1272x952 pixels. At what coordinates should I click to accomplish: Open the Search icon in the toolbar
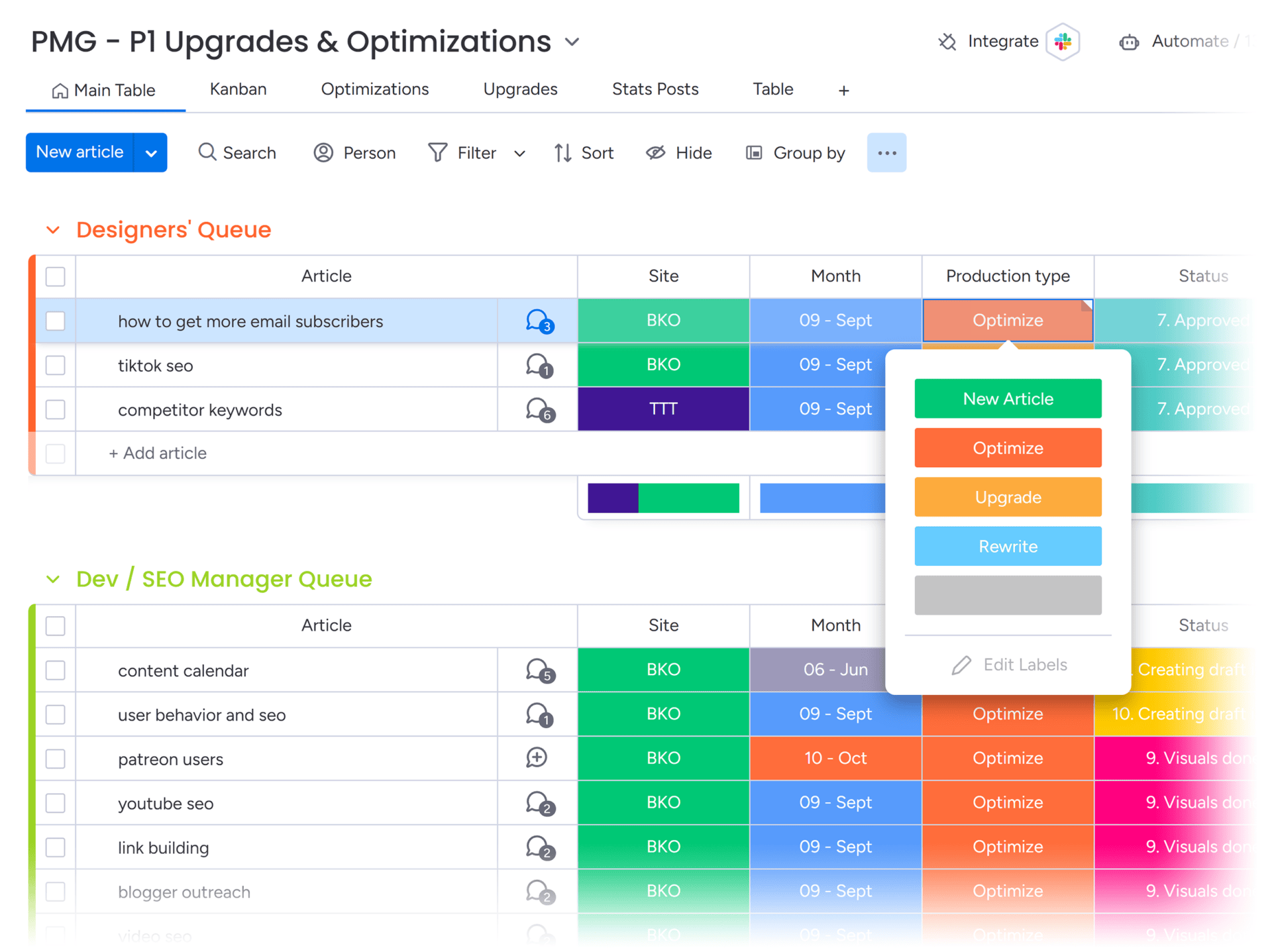coord(207,152)
